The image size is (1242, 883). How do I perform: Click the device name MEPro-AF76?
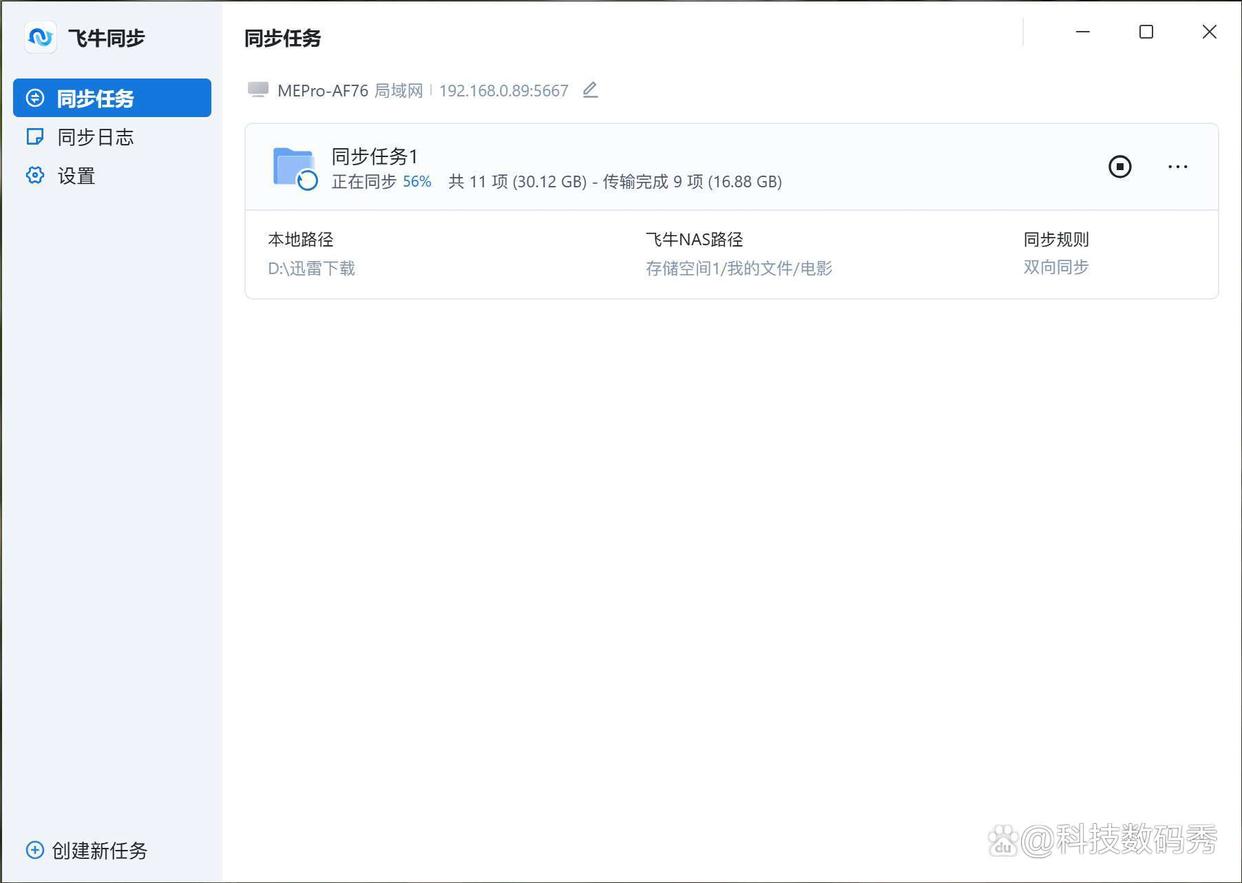click(323, 90)
